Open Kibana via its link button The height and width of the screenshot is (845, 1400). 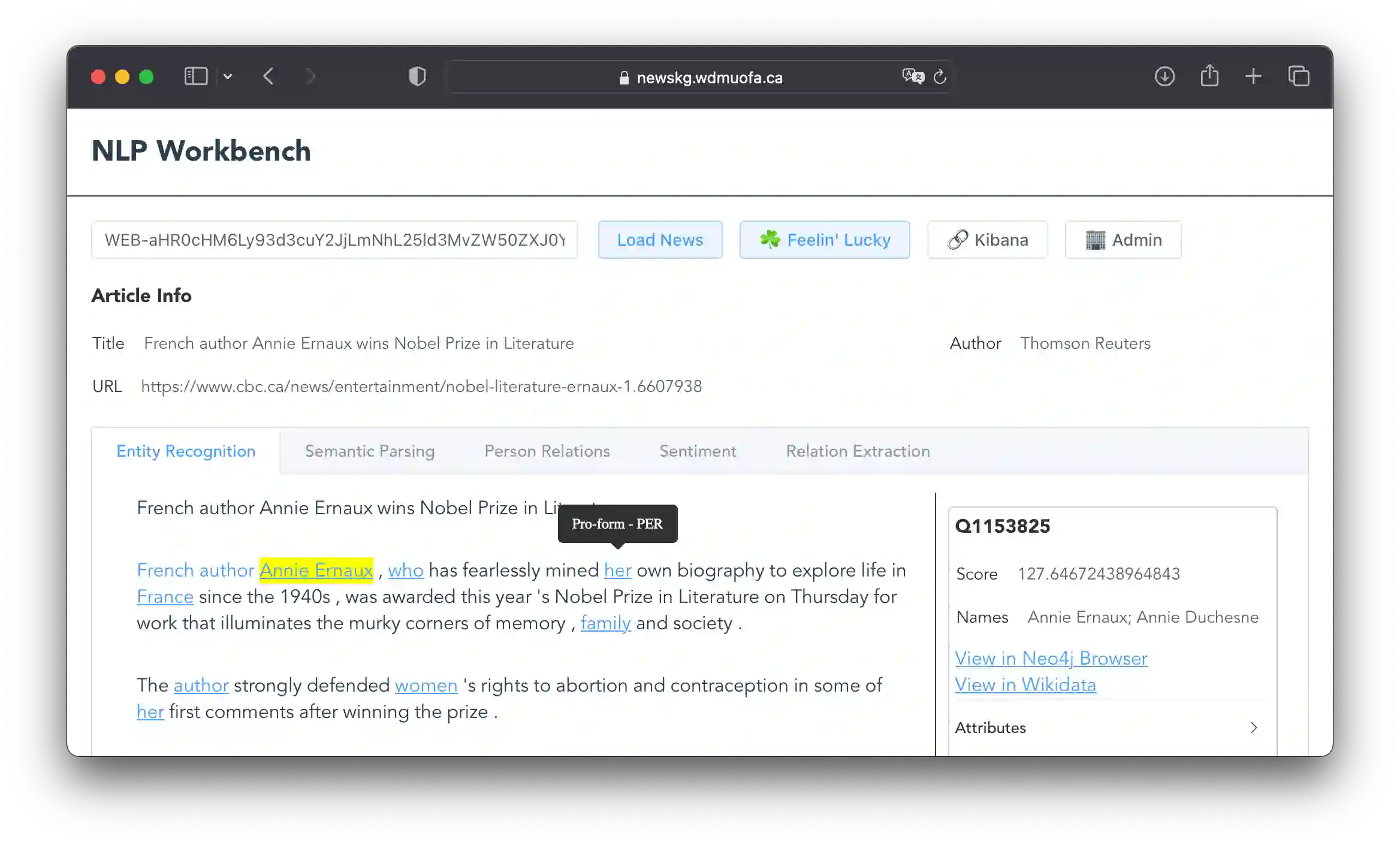[987, 240]
